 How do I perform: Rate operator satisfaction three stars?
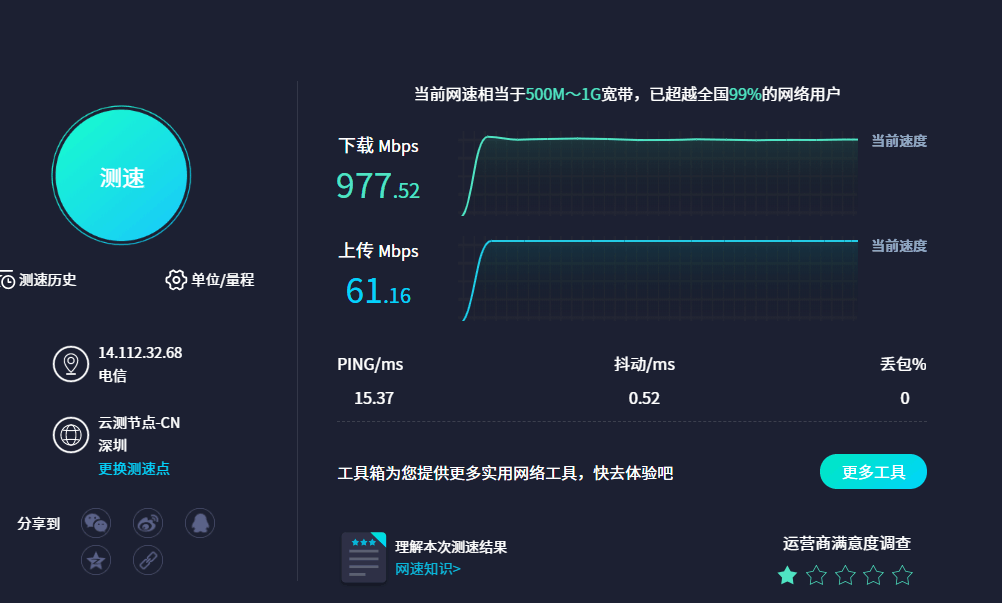pyautogui.click(x=845, y=575)
